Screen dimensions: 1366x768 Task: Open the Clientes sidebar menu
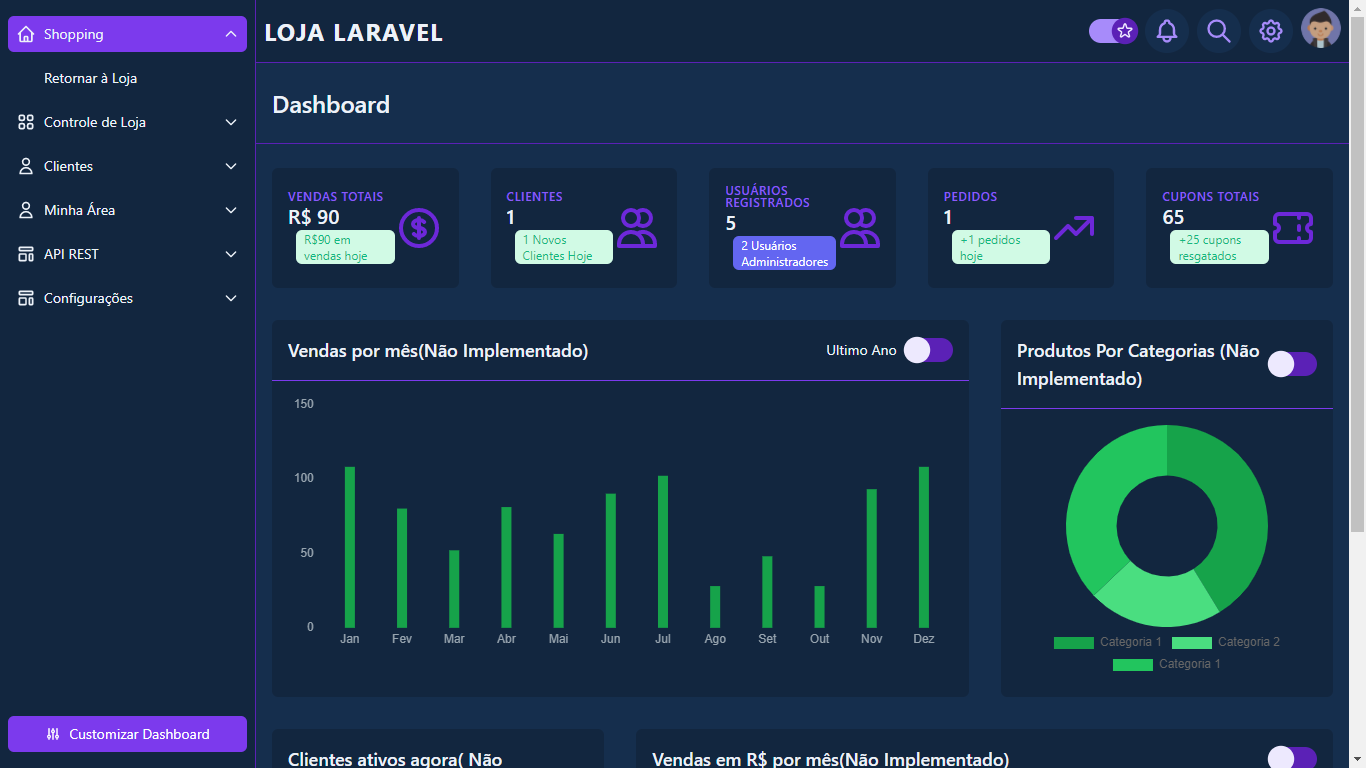tap(127, 166)
